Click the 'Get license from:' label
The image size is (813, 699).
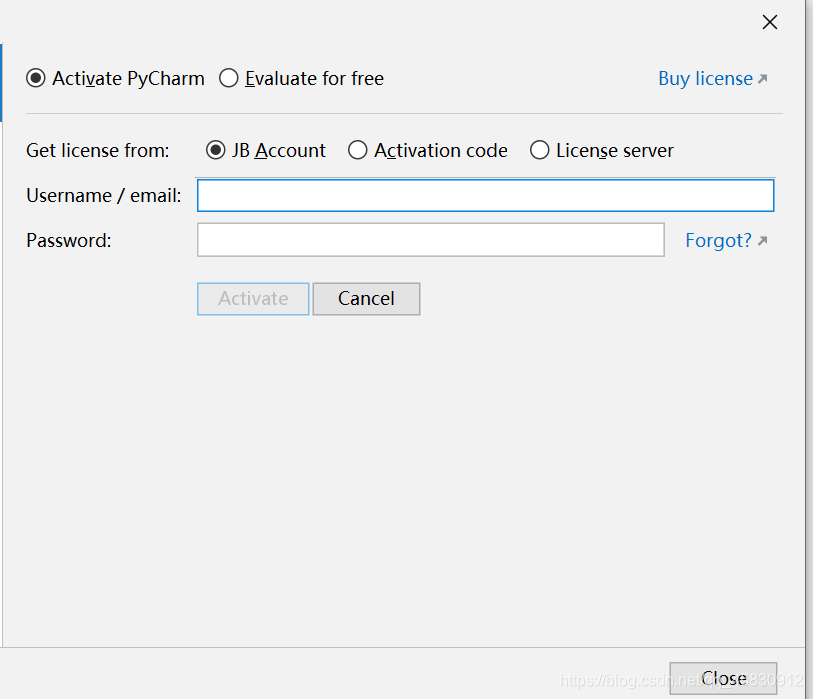click(97, 150)
